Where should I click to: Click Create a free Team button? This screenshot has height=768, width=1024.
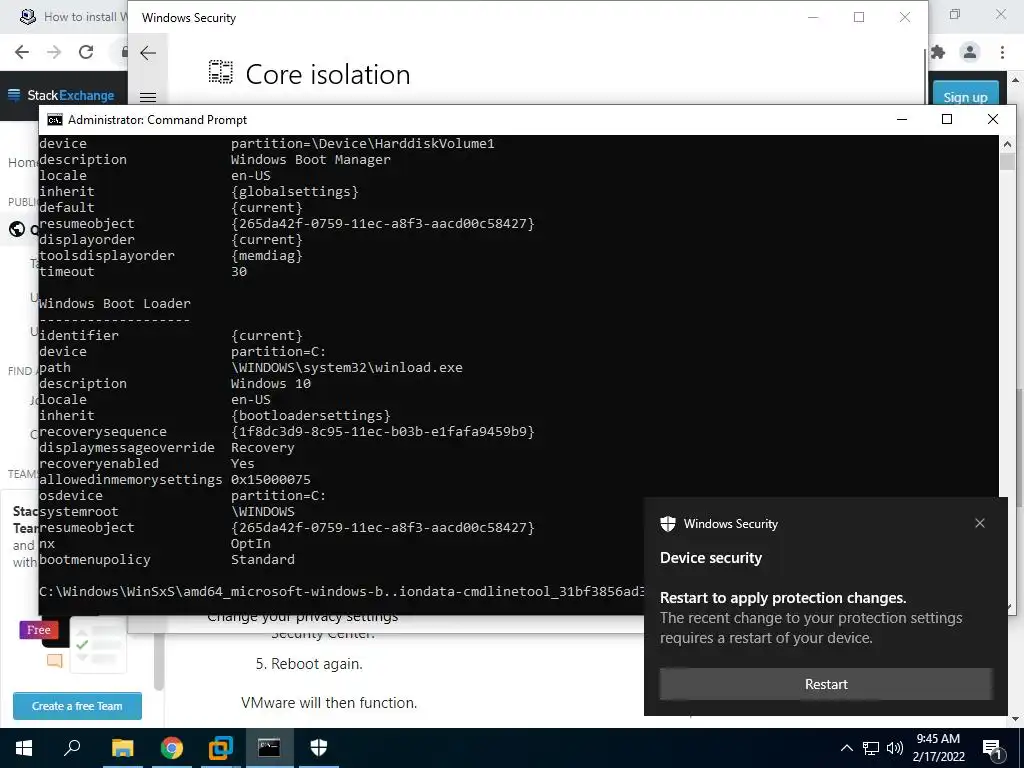[x=77, y=706]
